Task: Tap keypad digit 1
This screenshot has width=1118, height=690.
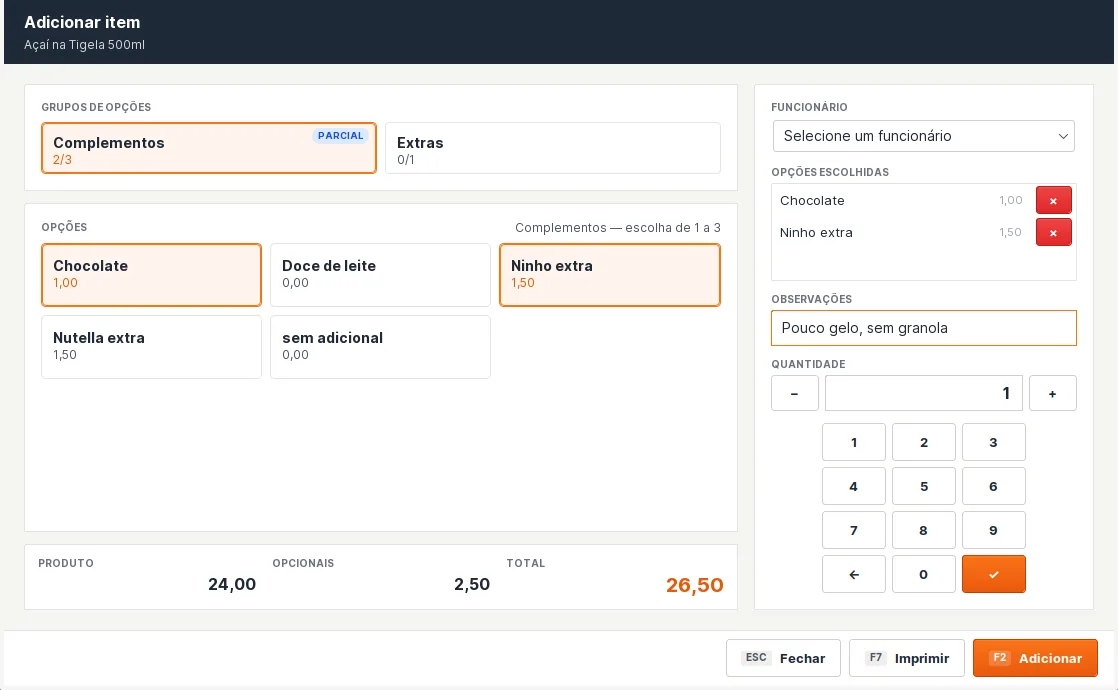Action: coord(853,442)
